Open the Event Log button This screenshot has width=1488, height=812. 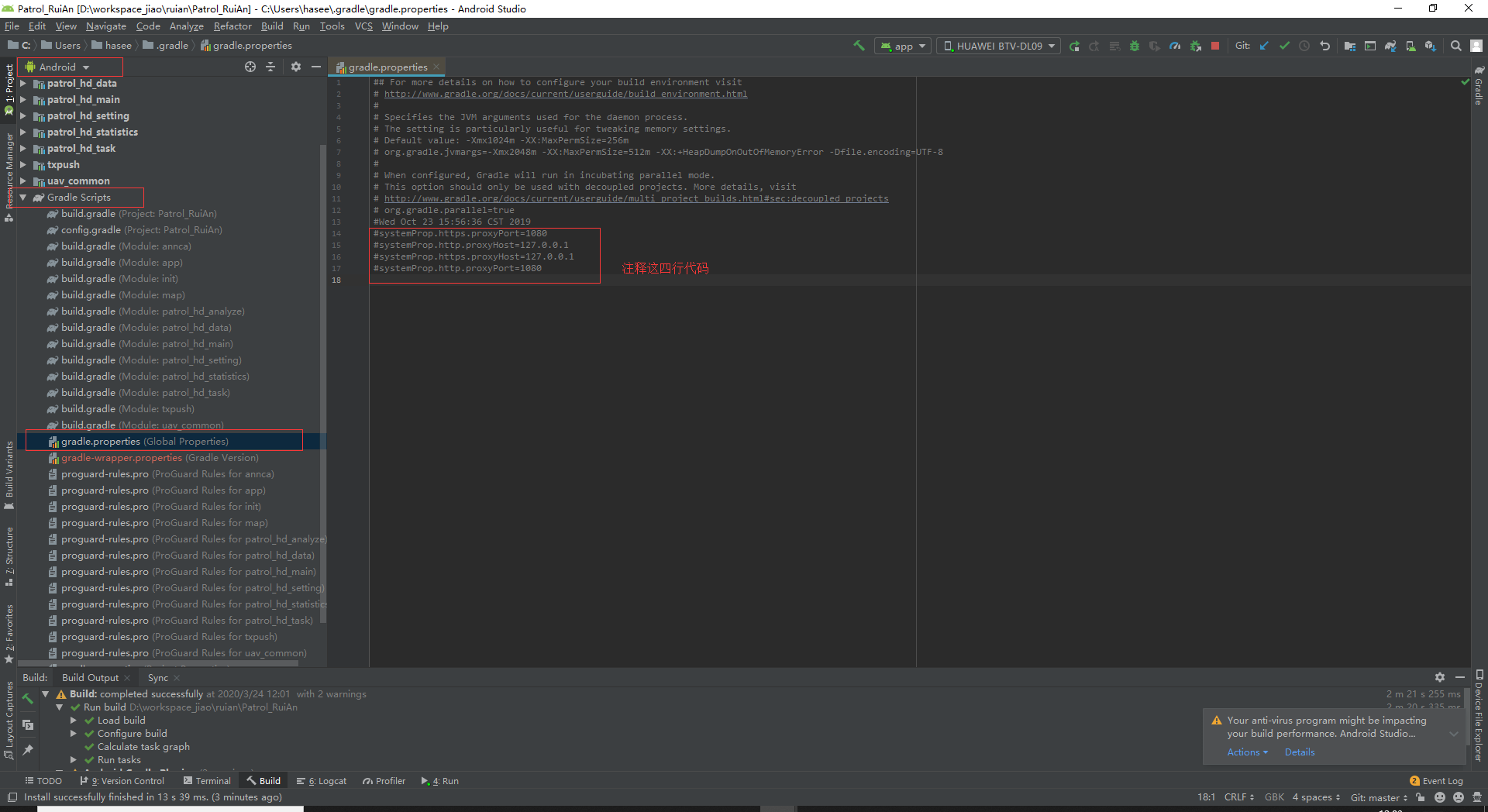pos(1436,781)
